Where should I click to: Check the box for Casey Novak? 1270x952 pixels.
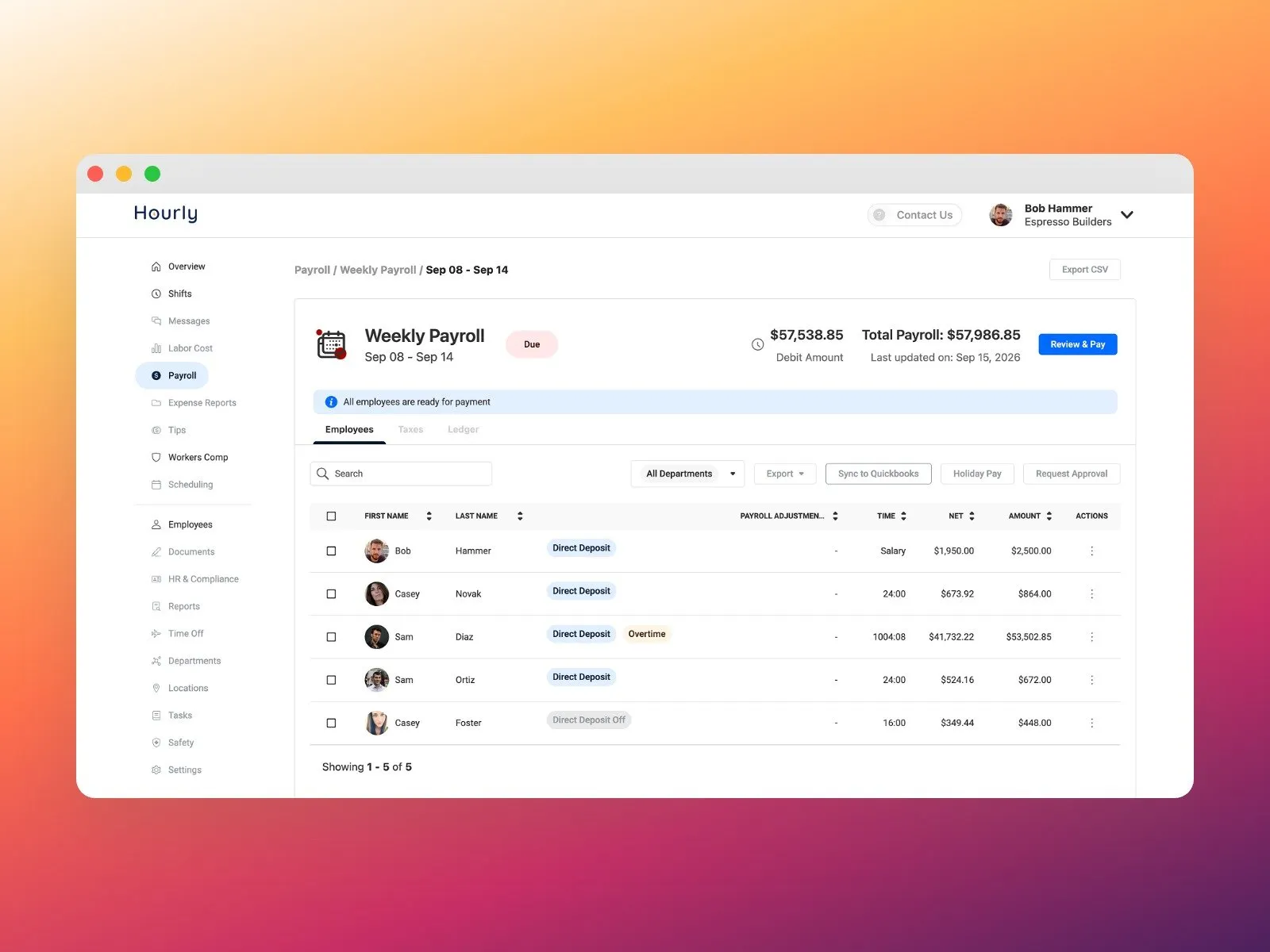click(x=332, y=594)
